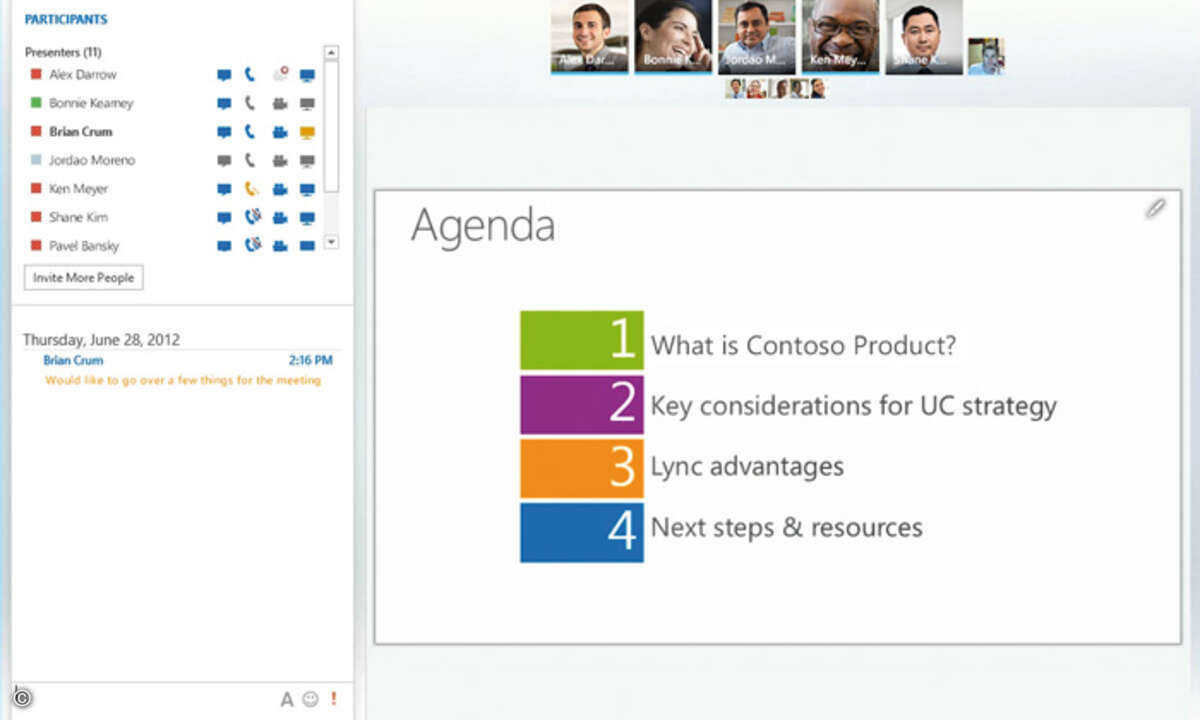The image size is (1200, 720).
Task: Select Bonnie Kearney in the participants list
Action: tap(90, 103)
